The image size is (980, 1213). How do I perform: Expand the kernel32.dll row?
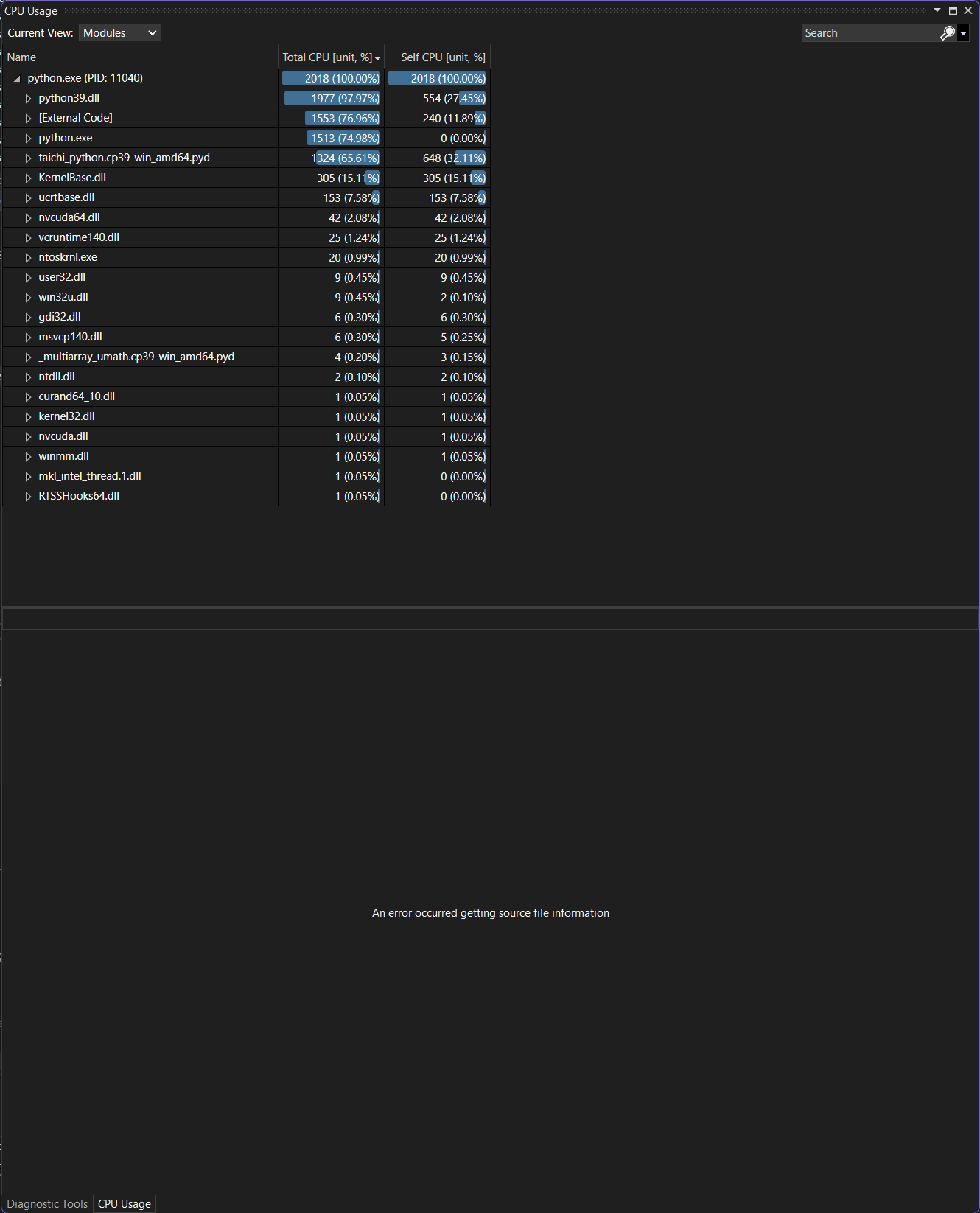coord(29,416)
